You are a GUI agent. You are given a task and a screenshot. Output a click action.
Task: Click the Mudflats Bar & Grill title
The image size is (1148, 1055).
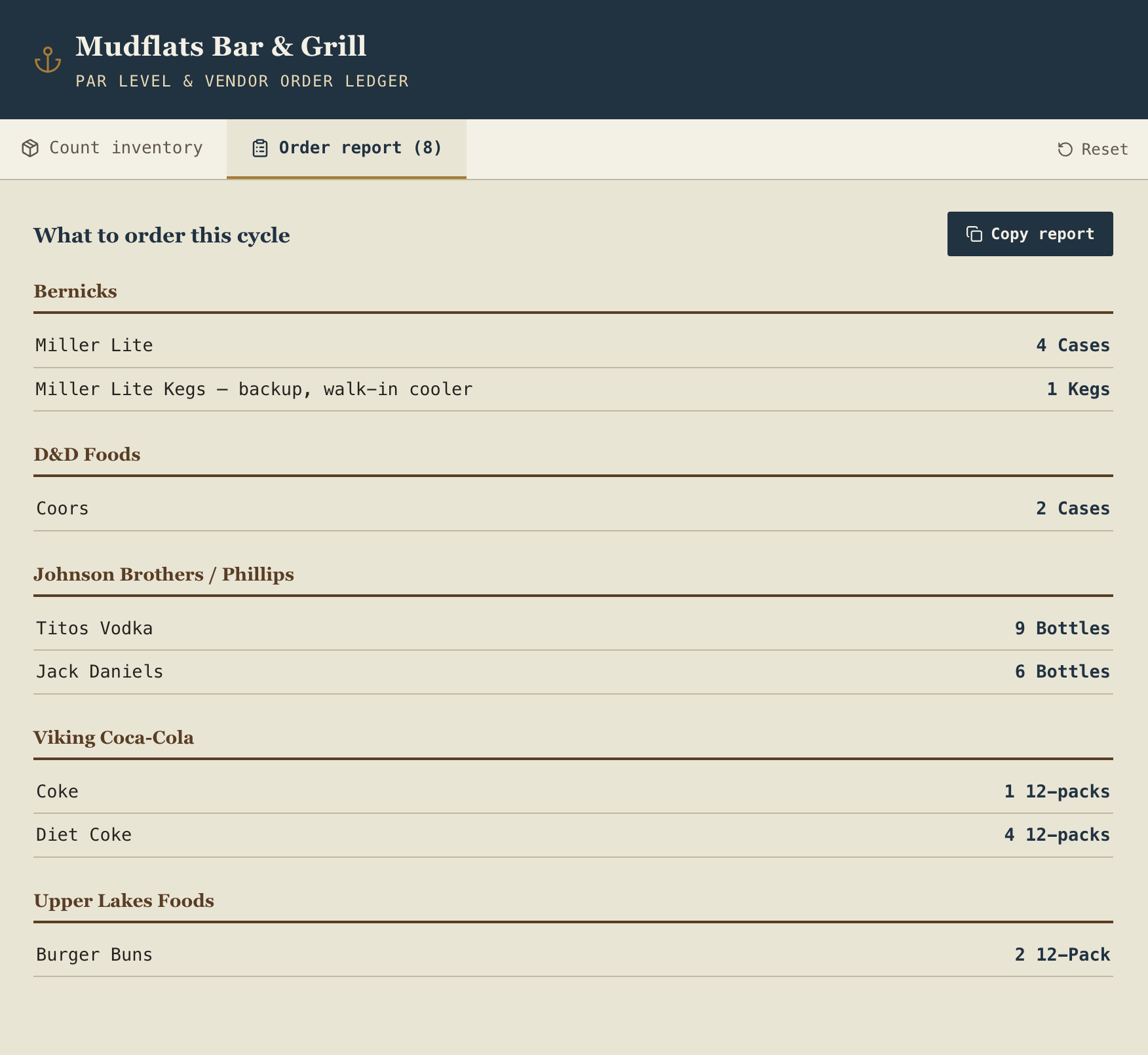pos(221,47)
